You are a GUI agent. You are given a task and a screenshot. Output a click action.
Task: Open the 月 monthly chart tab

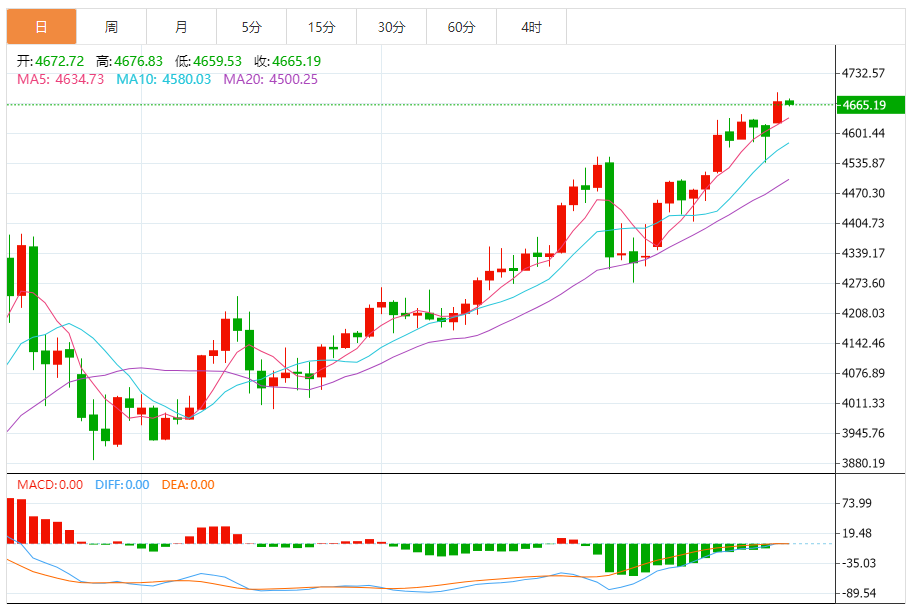[181, 27]
